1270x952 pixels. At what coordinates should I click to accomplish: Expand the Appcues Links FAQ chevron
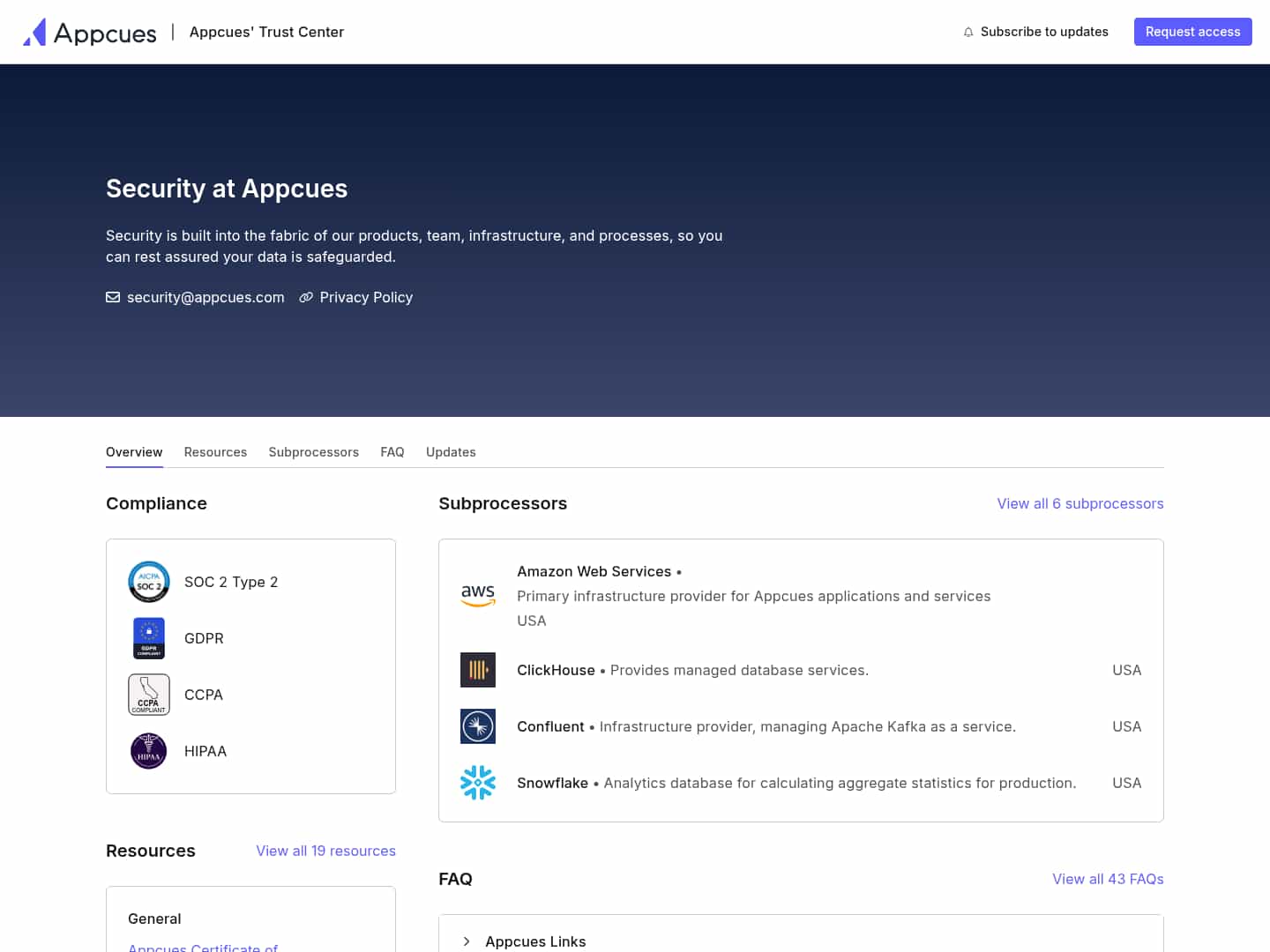pyautogui.click(x=467, y=941)
